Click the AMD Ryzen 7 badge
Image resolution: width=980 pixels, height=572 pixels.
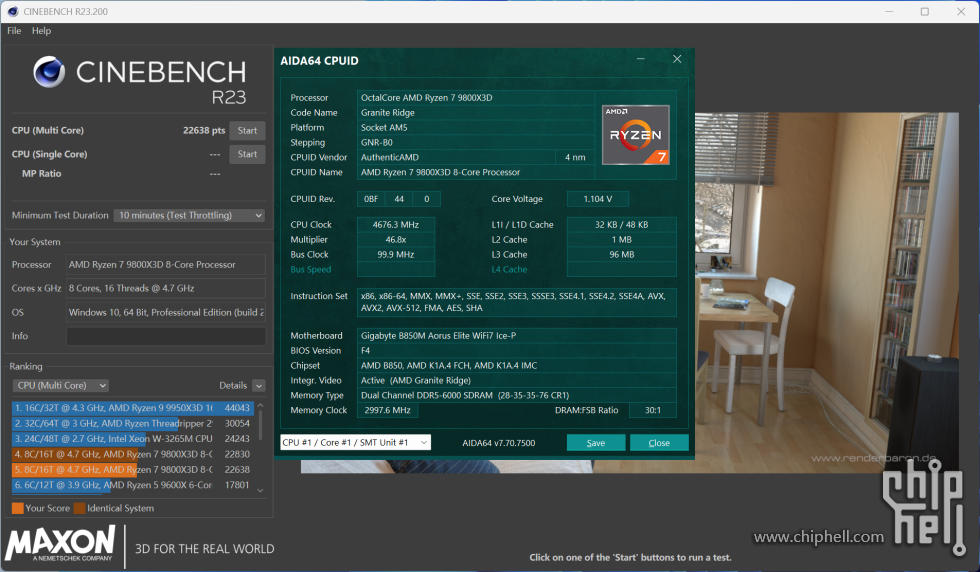tap(636, 135)
